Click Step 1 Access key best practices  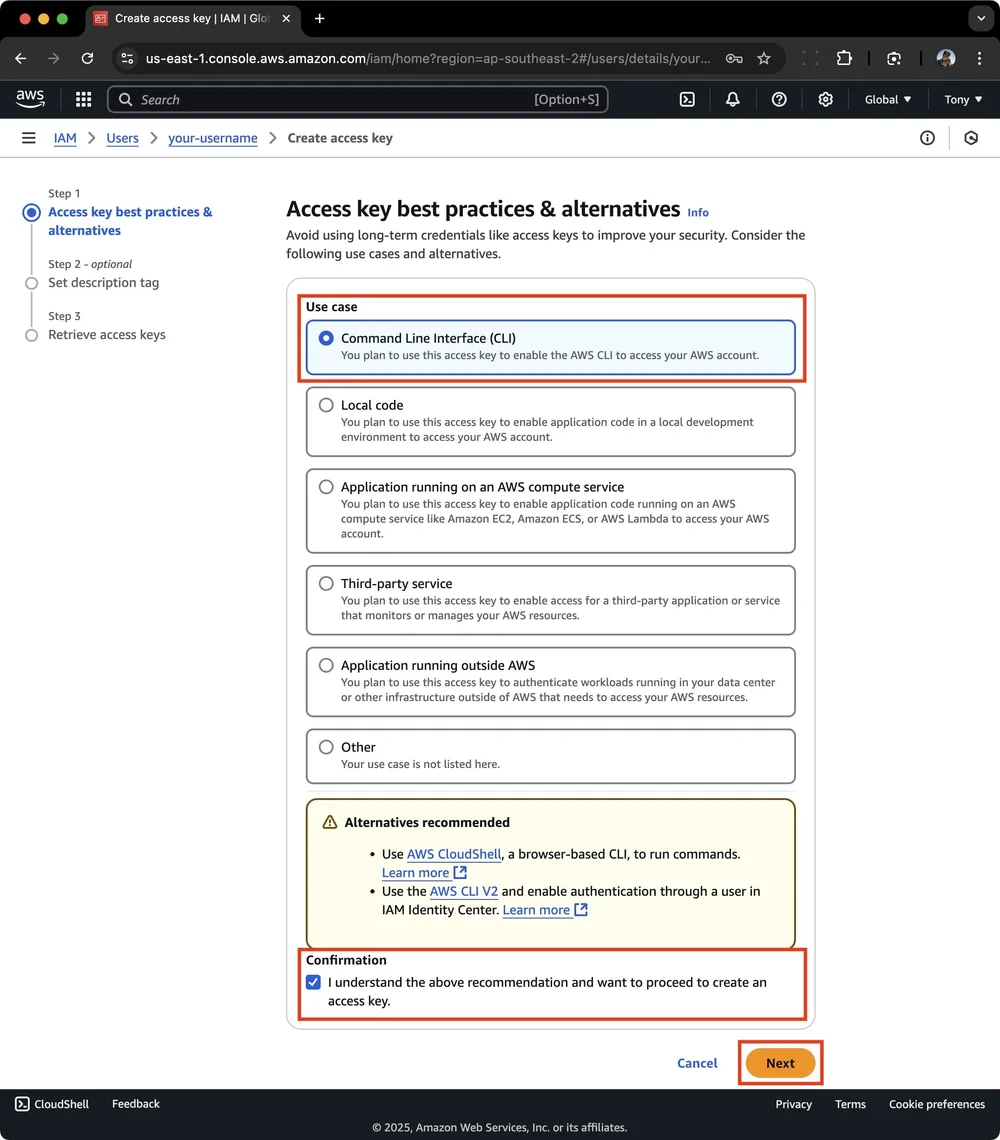[130, 221]
